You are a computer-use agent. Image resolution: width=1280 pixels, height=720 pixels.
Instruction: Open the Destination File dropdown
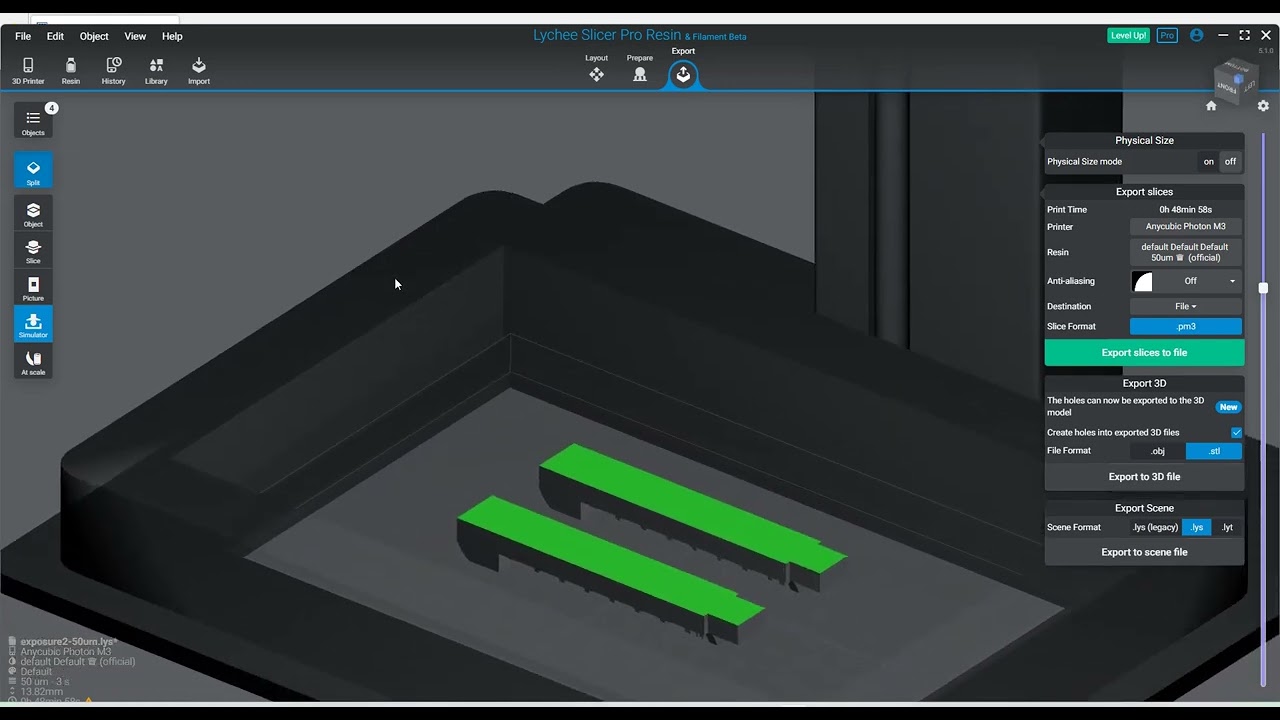pyautogui.click(x=1185, y=307)
